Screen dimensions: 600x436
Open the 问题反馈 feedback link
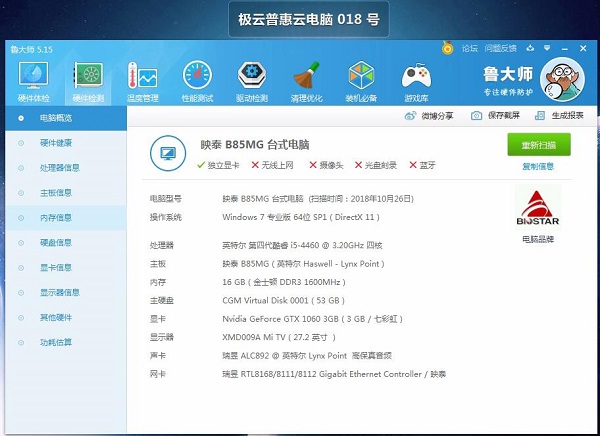(501, 48)
